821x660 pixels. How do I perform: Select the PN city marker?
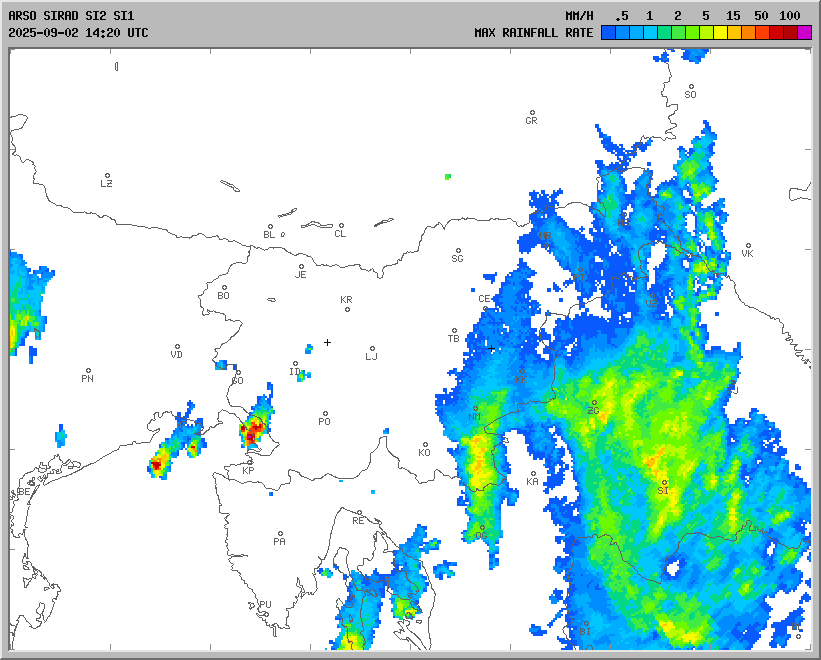88,371
